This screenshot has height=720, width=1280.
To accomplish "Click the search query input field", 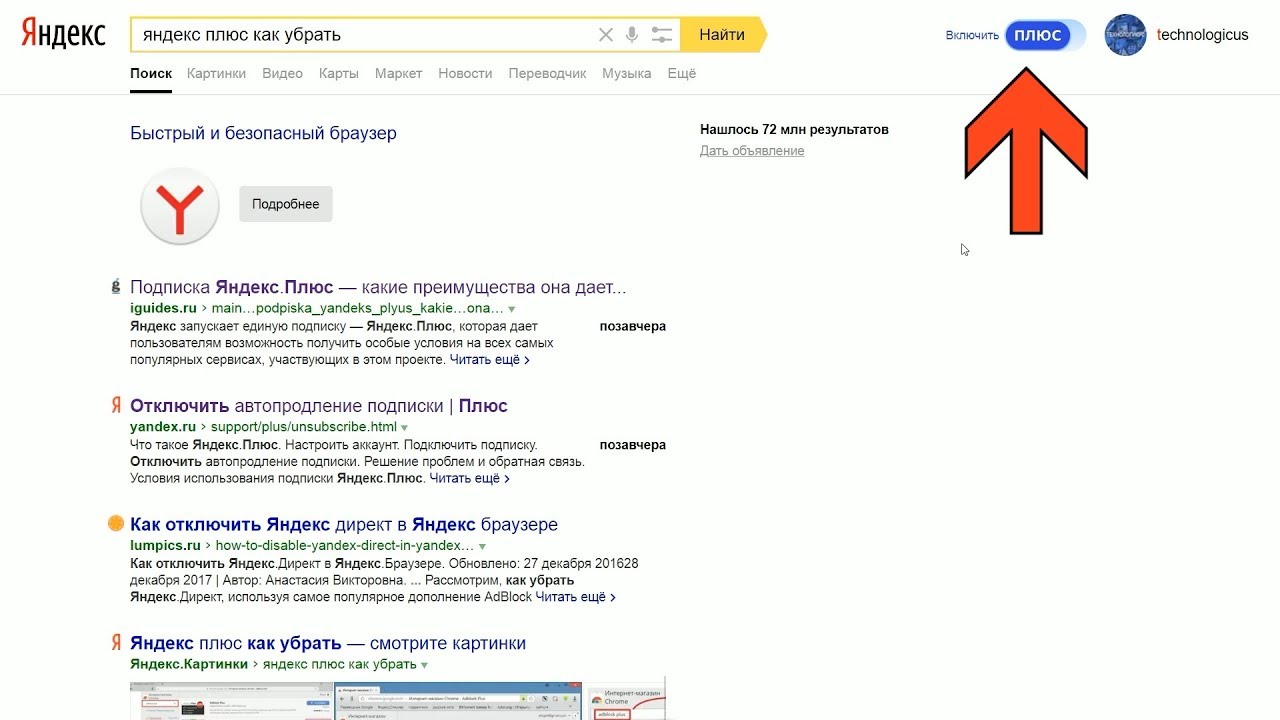I will (x=360, y=35).
